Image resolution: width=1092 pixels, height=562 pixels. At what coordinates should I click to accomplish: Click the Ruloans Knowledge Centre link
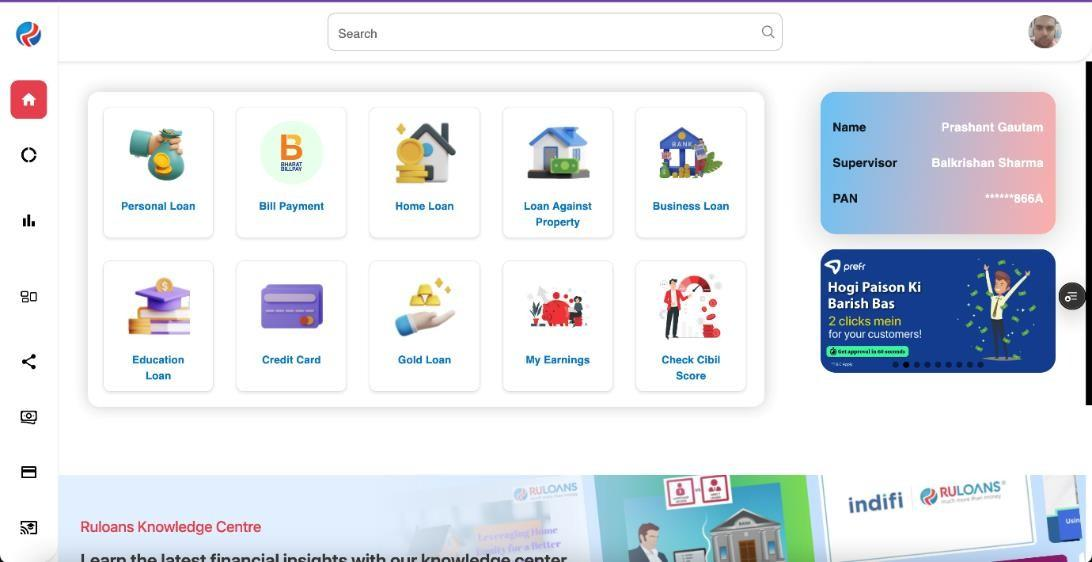pyautogui.click(x=171, y=527)
